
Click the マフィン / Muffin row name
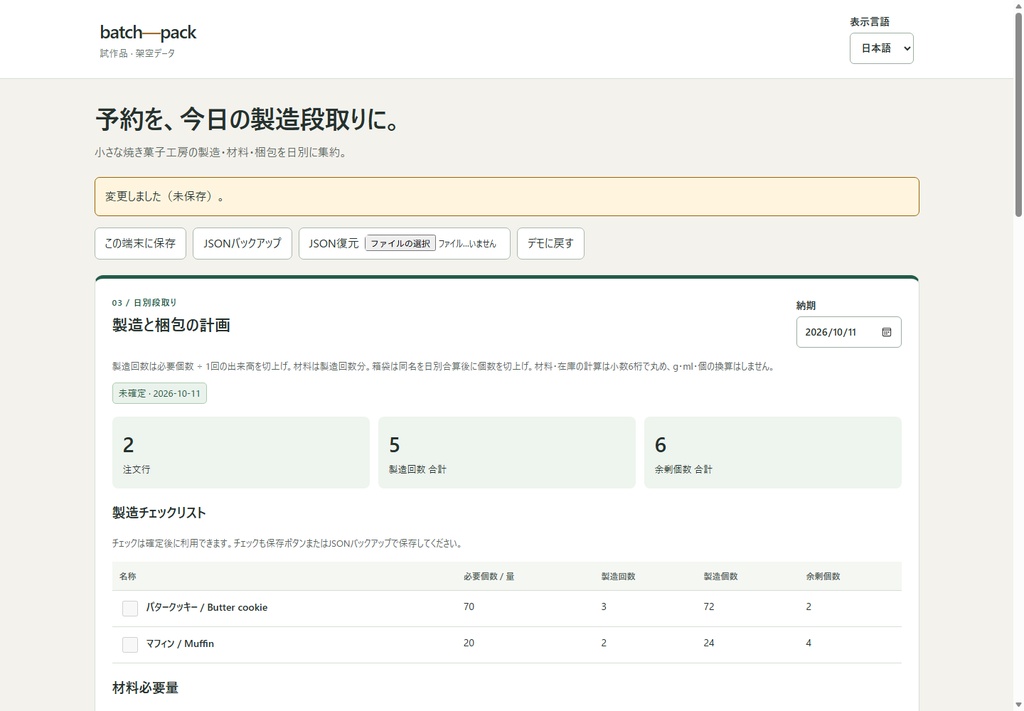(x=180, y=644)
